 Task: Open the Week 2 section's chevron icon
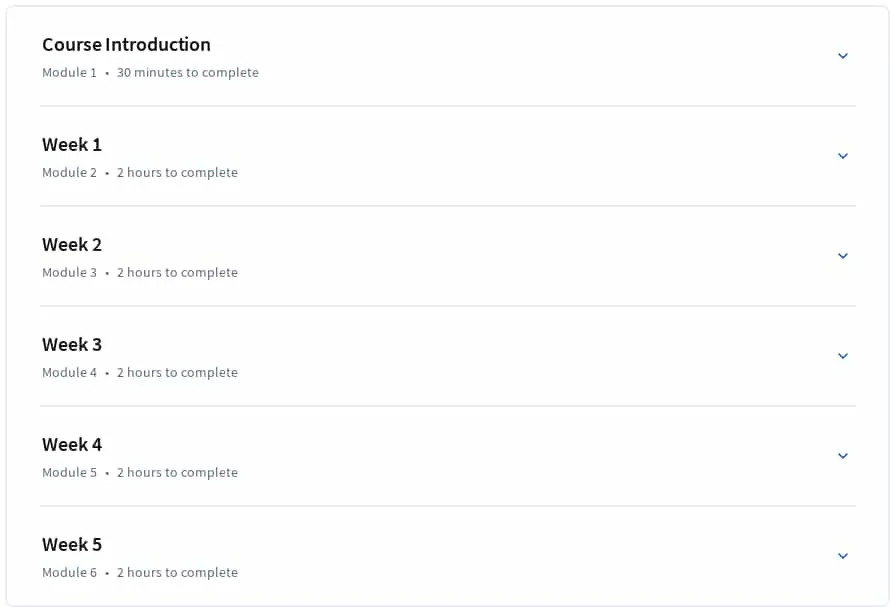pyautogui.click(x=843, y=256)
